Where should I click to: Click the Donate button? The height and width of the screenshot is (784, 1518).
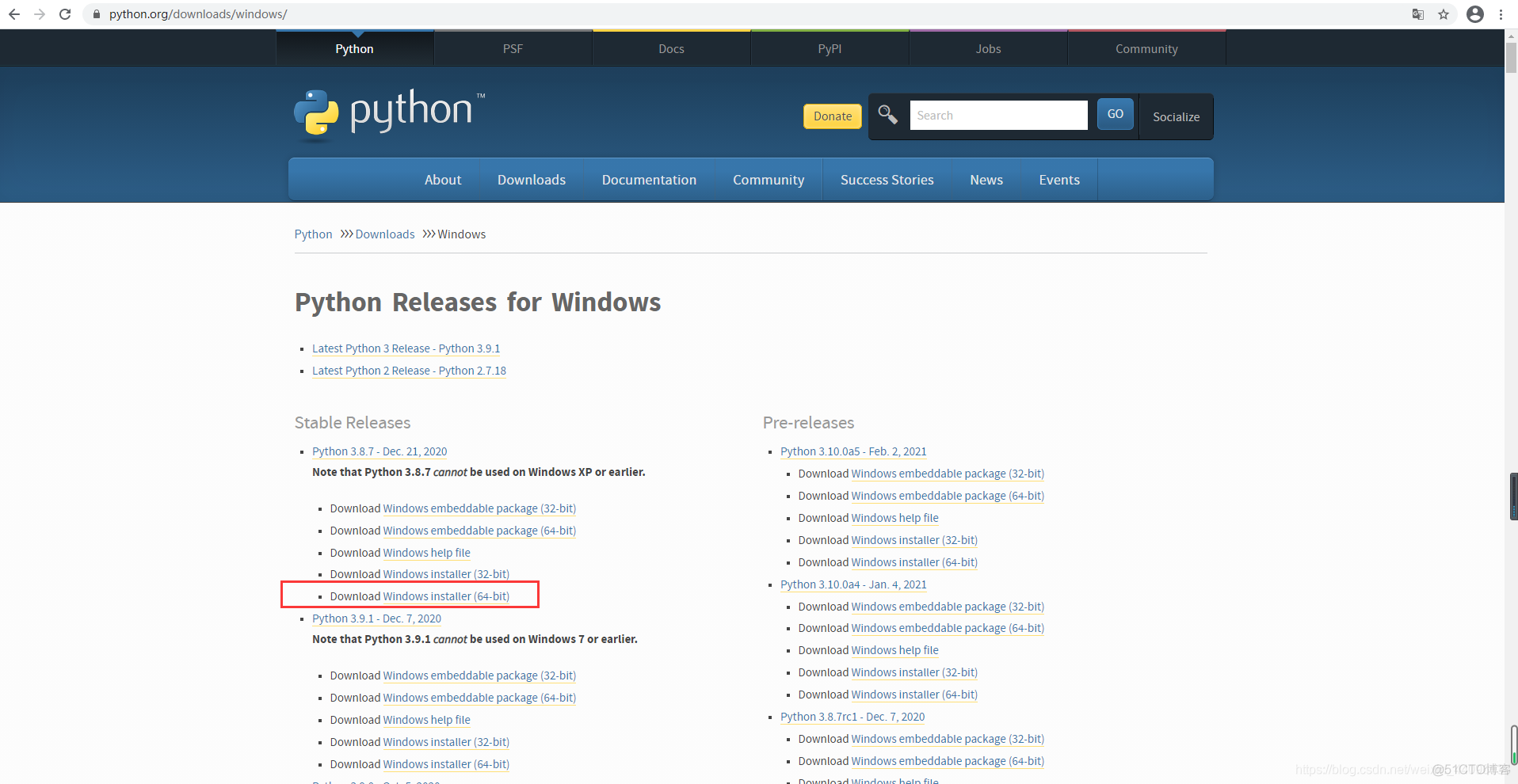pyautogui.click(x=833, y=116)
